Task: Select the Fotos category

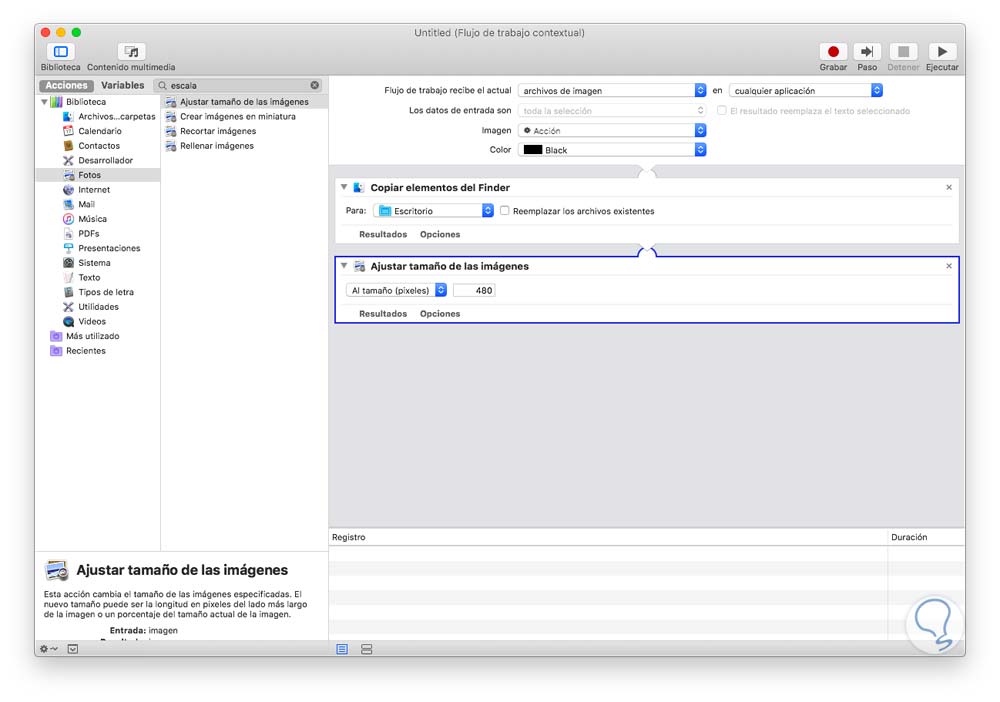Action: [98, 175]
